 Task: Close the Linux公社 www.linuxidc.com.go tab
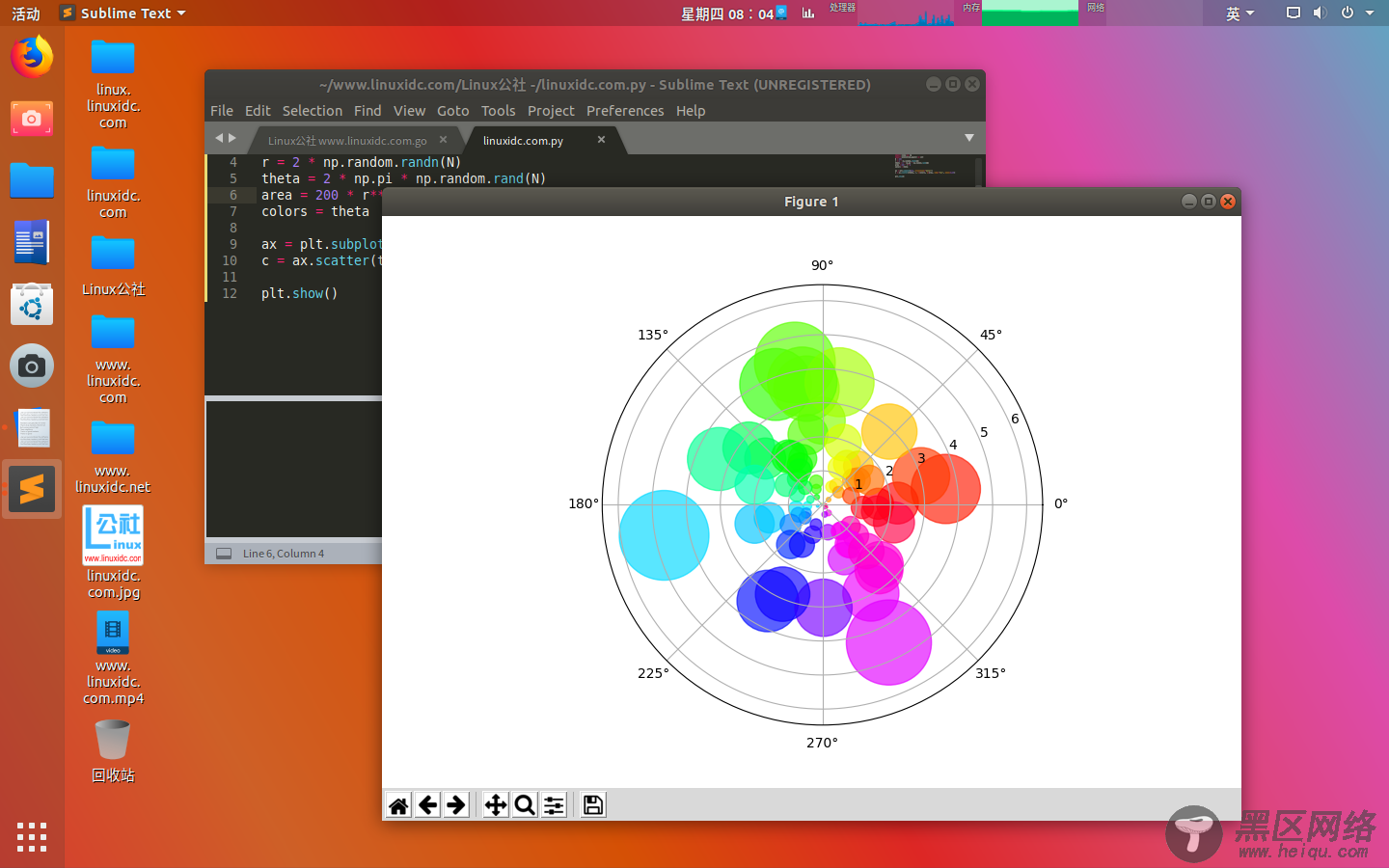443,140
